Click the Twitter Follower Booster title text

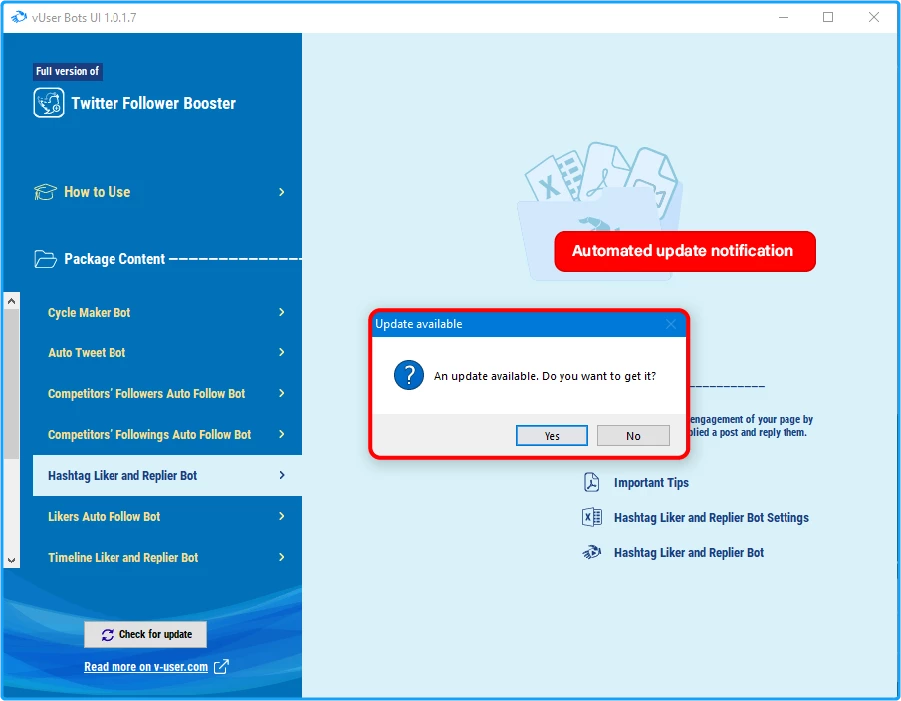[153, 103]
